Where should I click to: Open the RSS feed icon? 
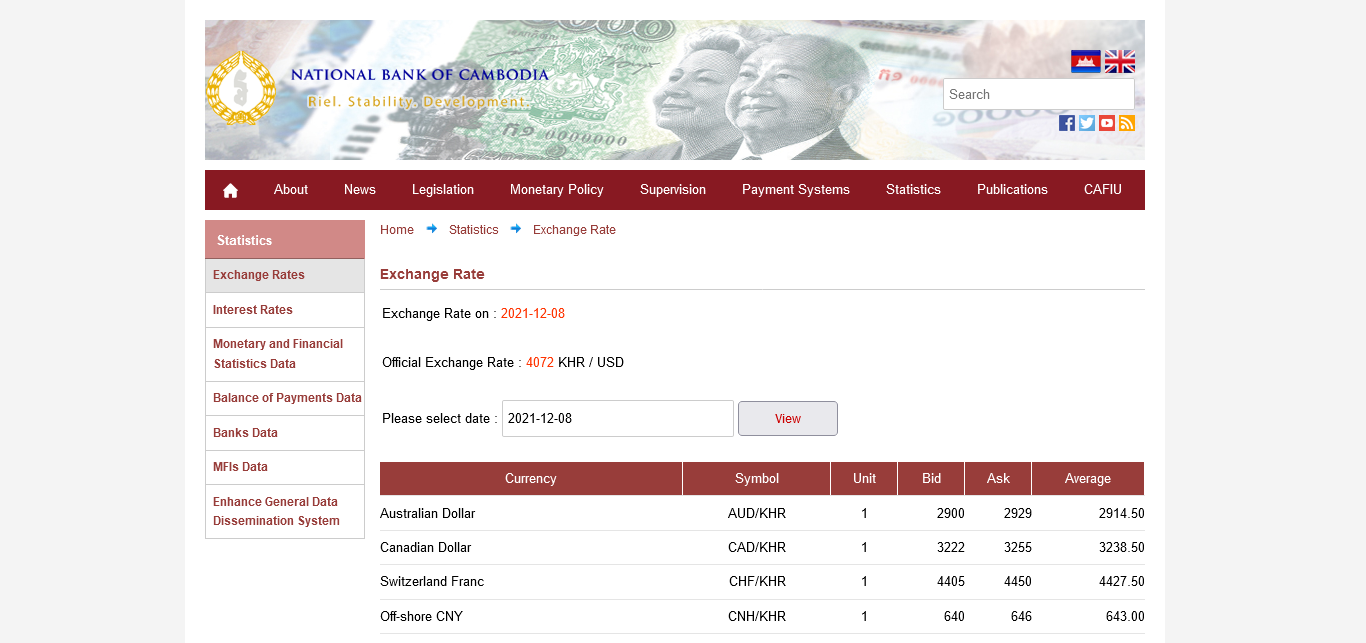click(1127, 123)
